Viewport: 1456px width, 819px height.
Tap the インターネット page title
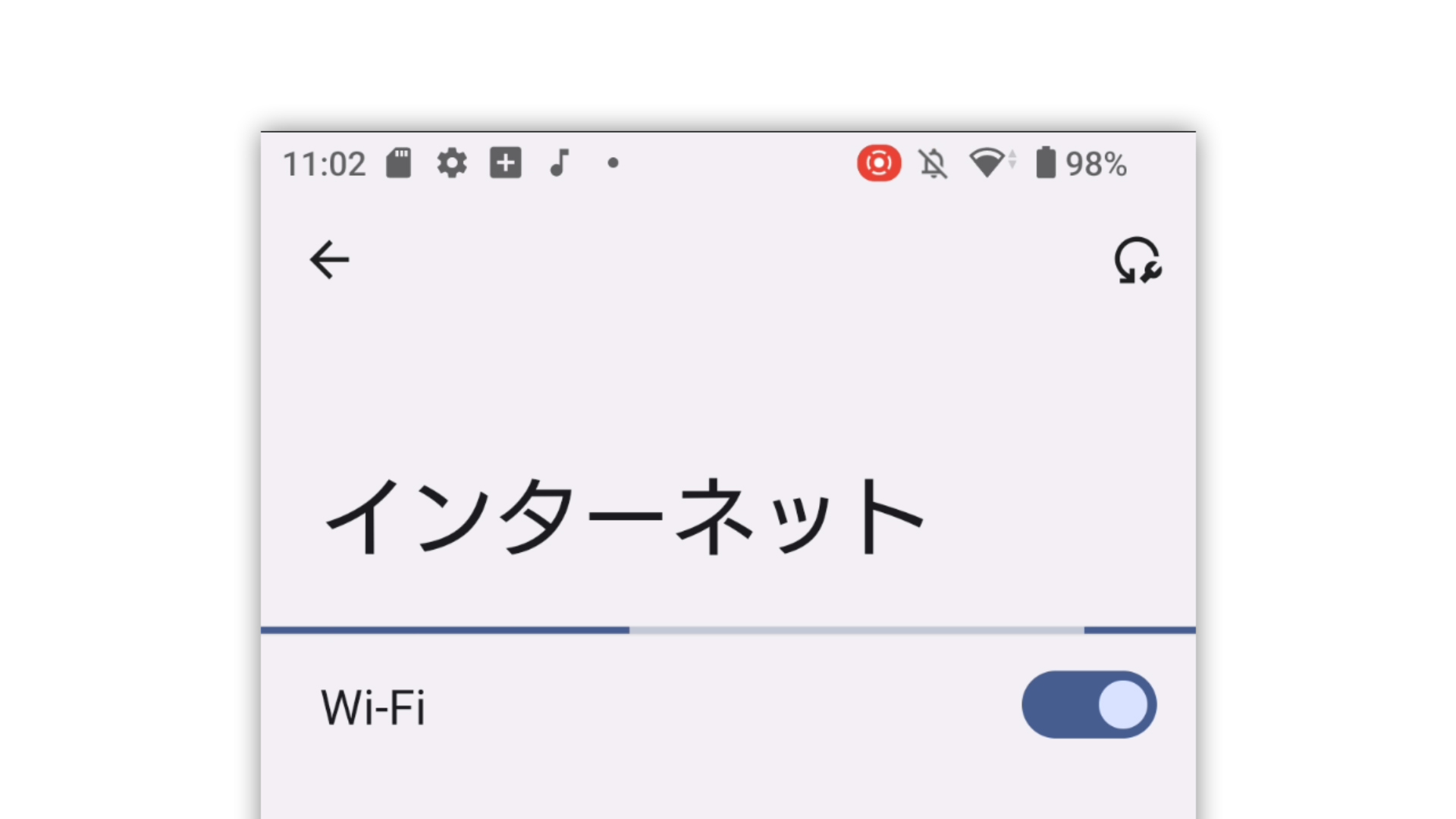point(625,517)
